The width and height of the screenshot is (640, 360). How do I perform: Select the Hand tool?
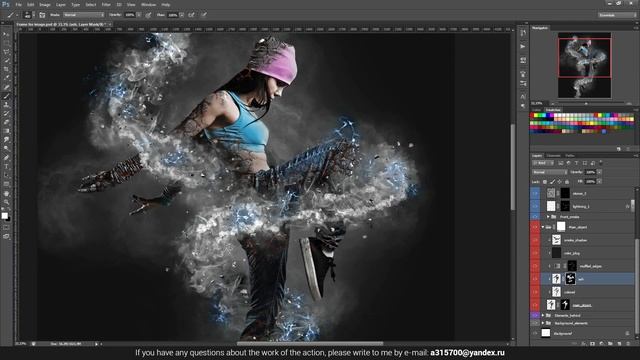click(6, 193)
